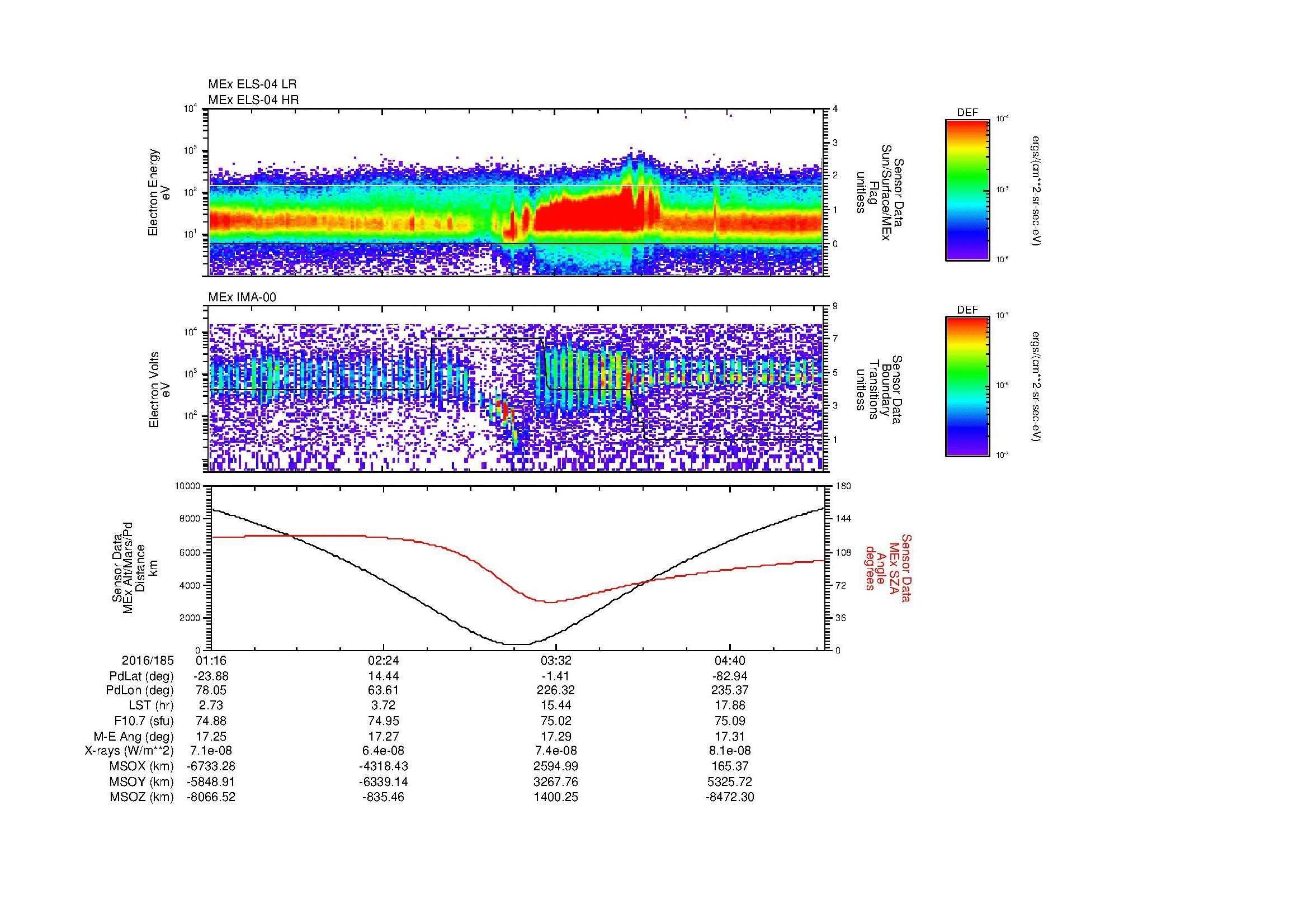Click the lower IMA DEF color bar
The height and width of the screenshot is (924, 1308).
(x=967, y=387)
